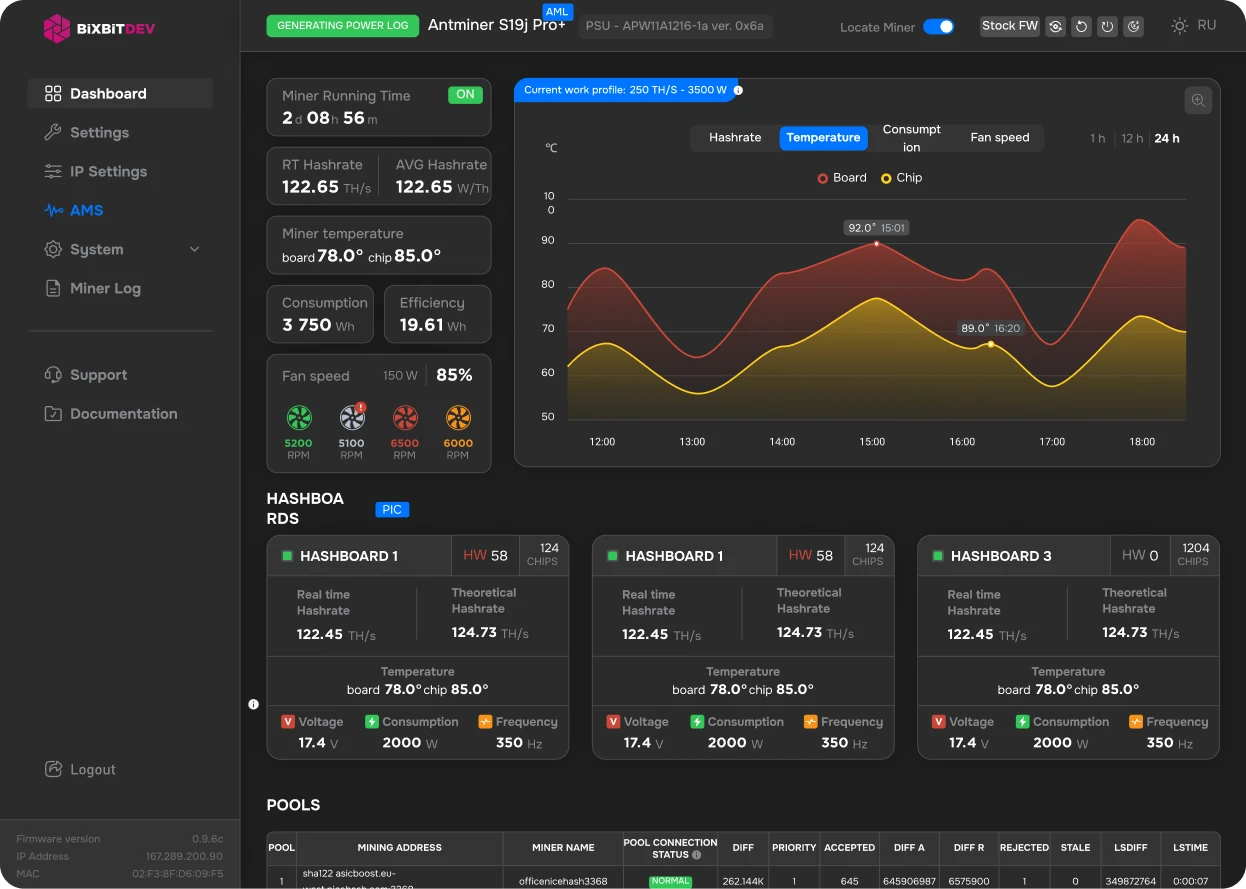Viewport: 1246px width, 889px height.
Task: Toggle the Board legend series
Action: (842, 178)
